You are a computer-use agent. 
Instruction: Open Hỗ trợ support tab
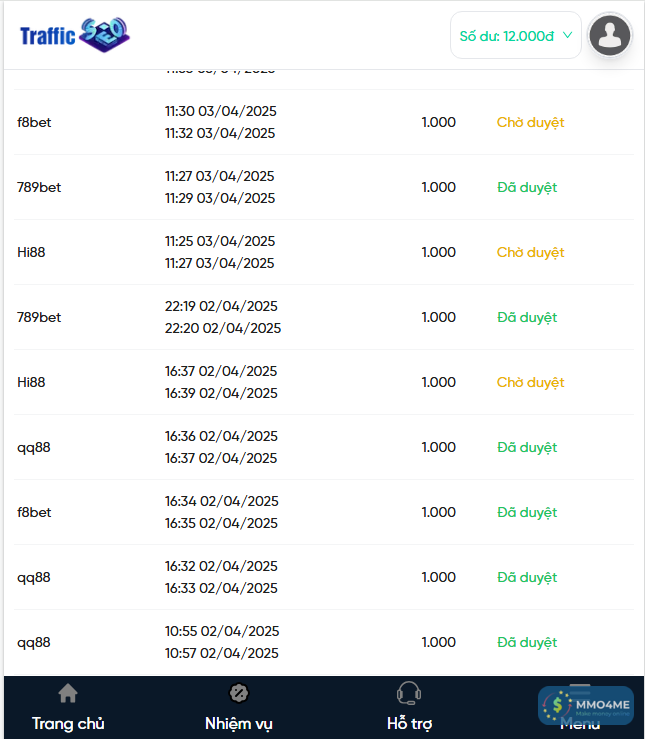click(409, 723)
